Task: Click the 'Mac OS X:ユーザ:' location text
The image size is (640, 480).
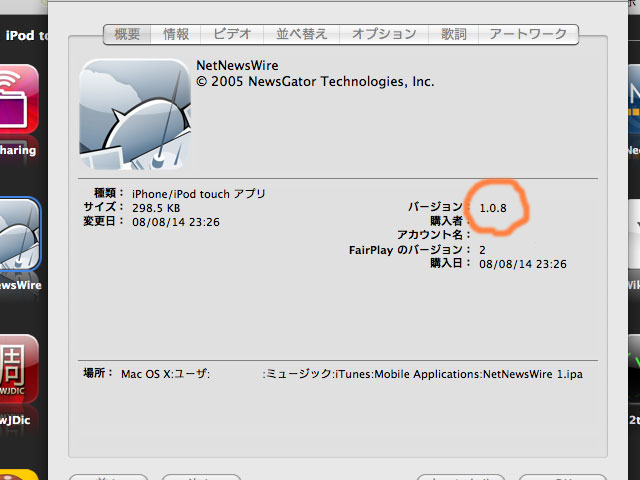Action: pos(166,374)
